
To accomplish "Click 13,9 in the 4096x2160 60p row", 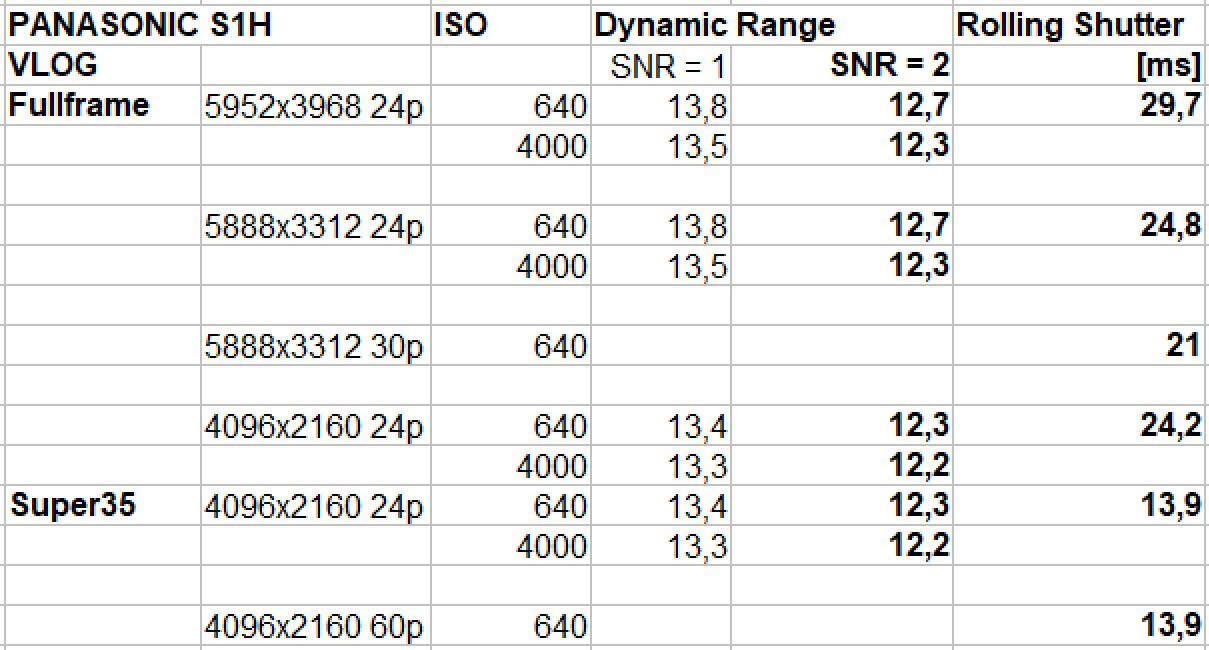I will pos(1170,626).
